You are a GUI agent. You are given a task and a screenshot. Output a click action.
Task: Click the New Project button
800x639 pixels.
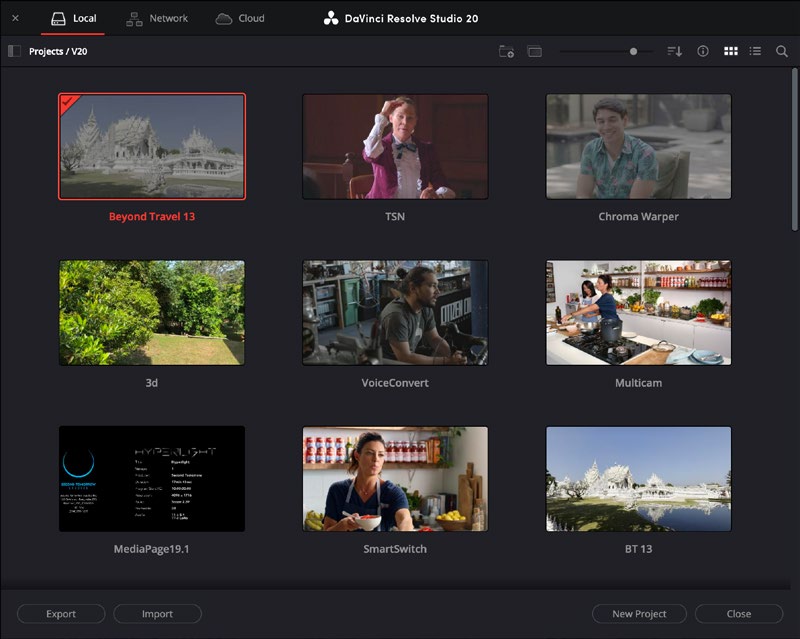click(x=639, y=614)
